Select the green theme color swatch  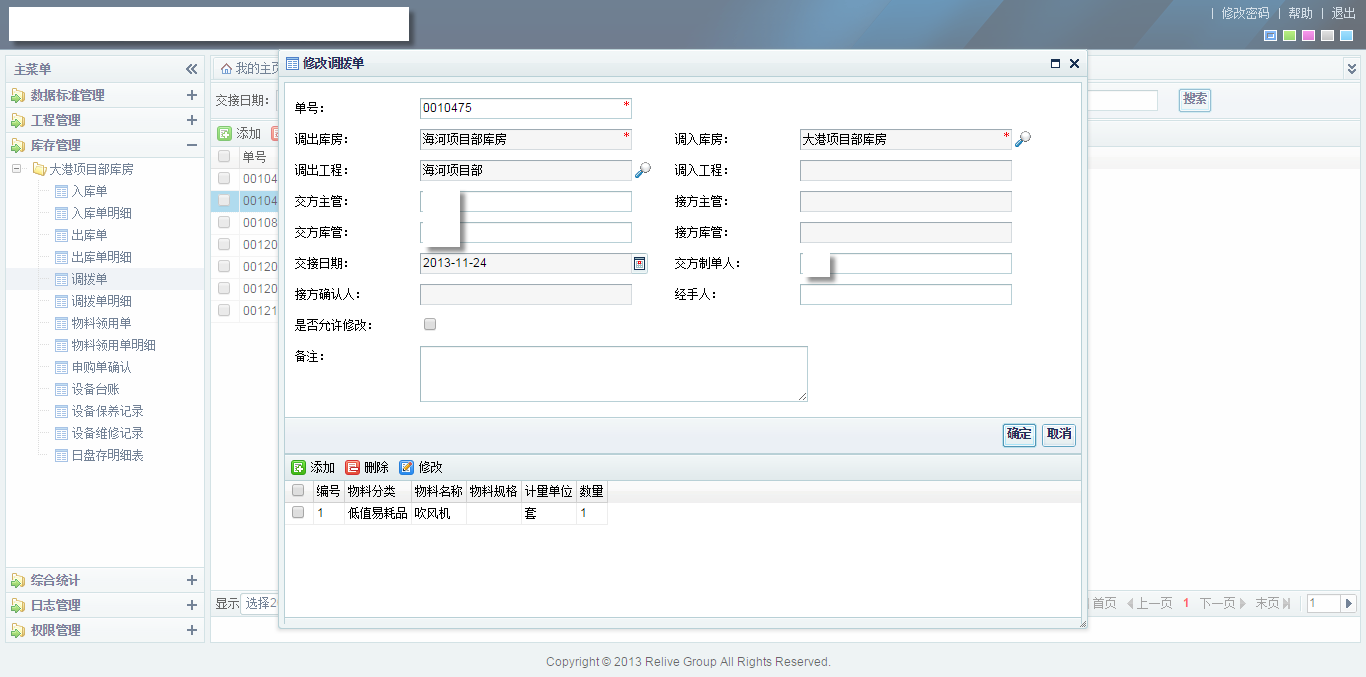(1289, 36)
